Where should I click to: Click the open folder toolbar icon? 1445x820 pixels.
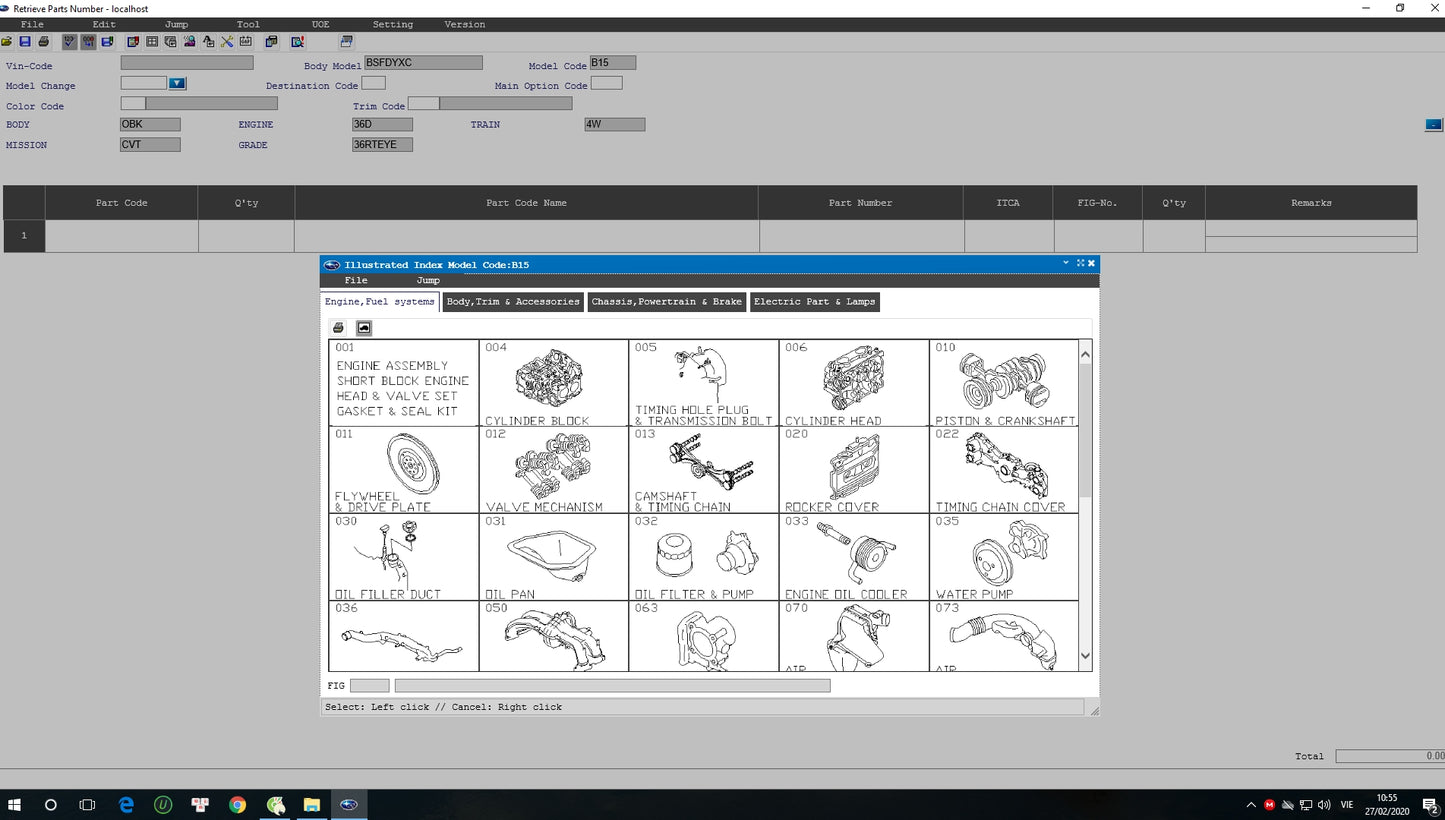pos(7,42)
